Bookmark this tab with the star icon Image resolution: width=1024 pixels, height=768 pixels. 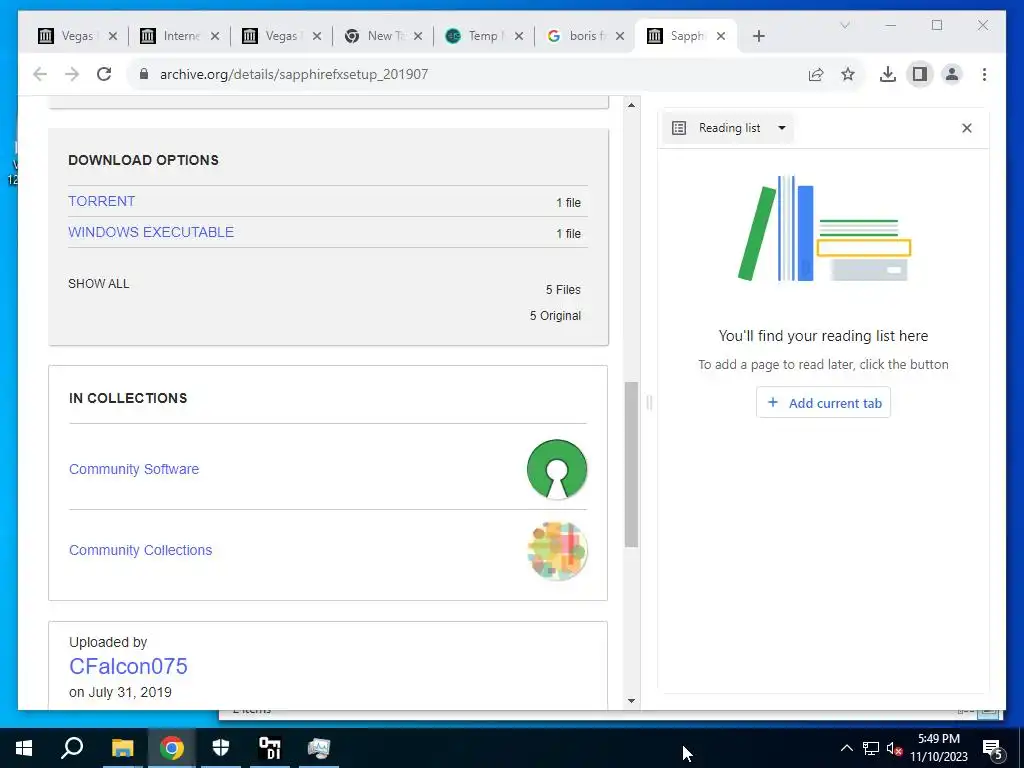(848, 74)
